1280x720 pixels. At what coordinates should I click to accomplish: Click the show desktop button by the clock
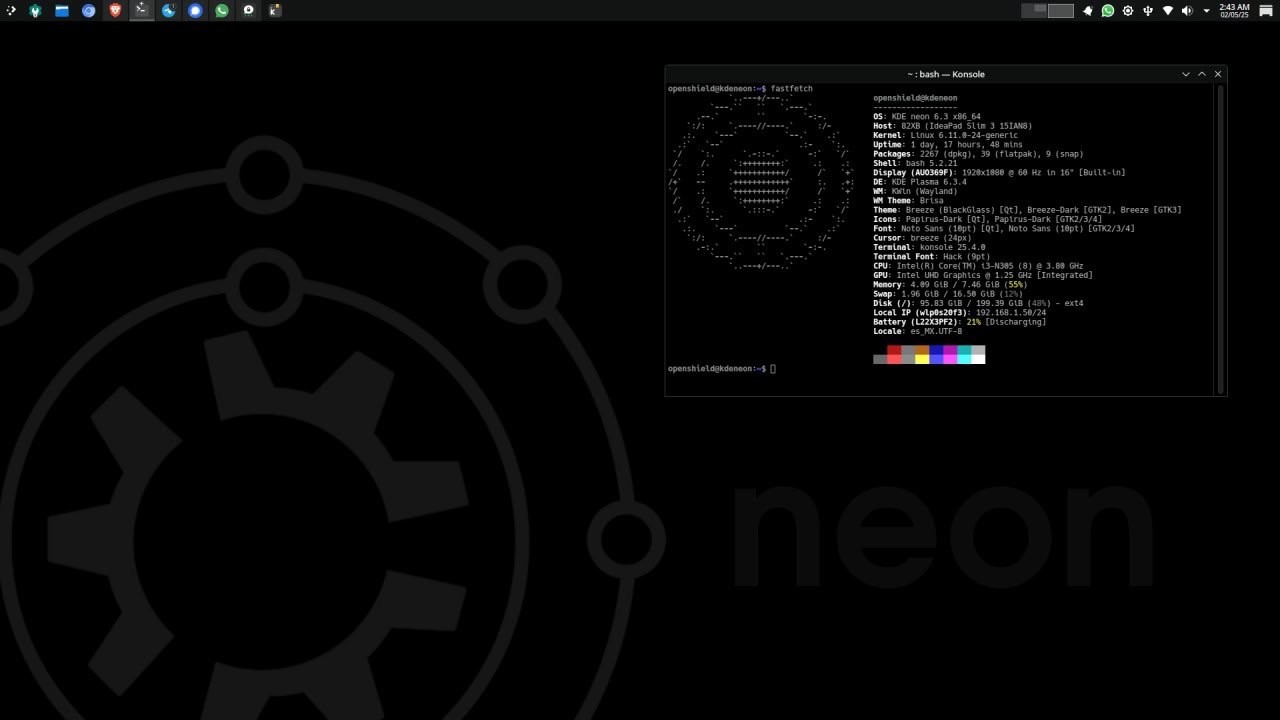tap(1266, 11)
